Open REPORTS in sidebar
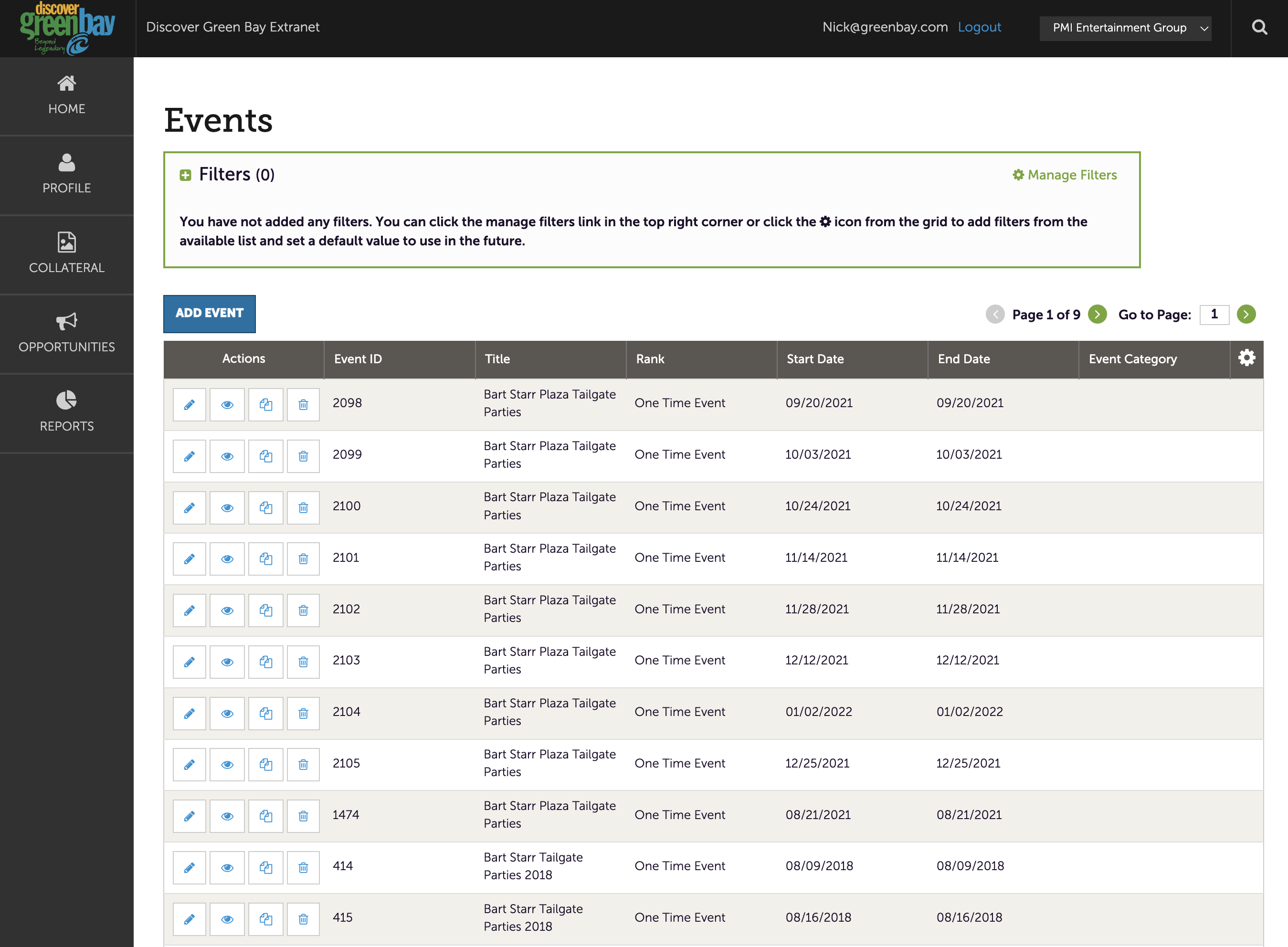 [66, 413]
